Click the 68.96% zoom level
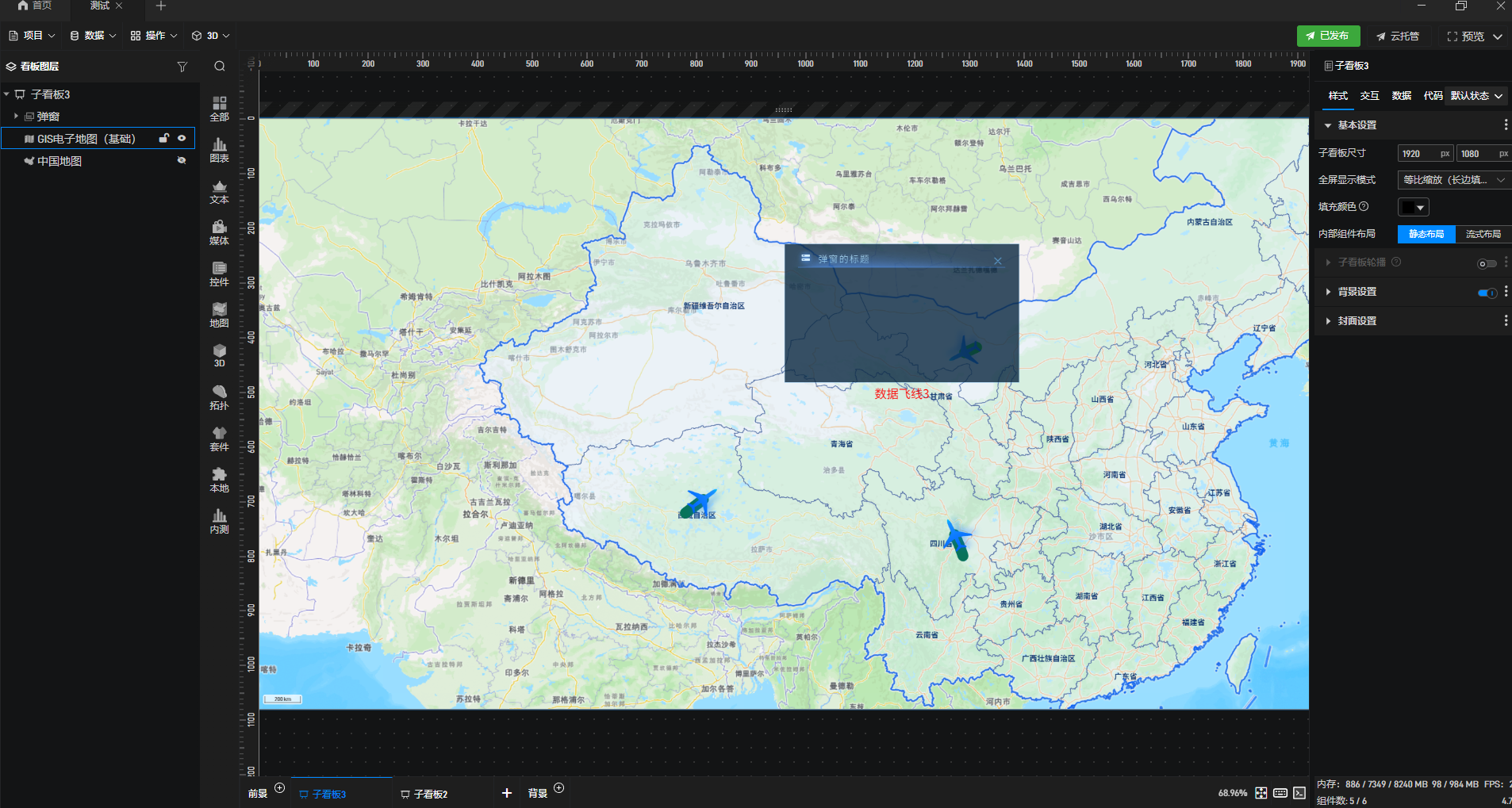The image size is (1512, 808). [x=1233, y=793]
